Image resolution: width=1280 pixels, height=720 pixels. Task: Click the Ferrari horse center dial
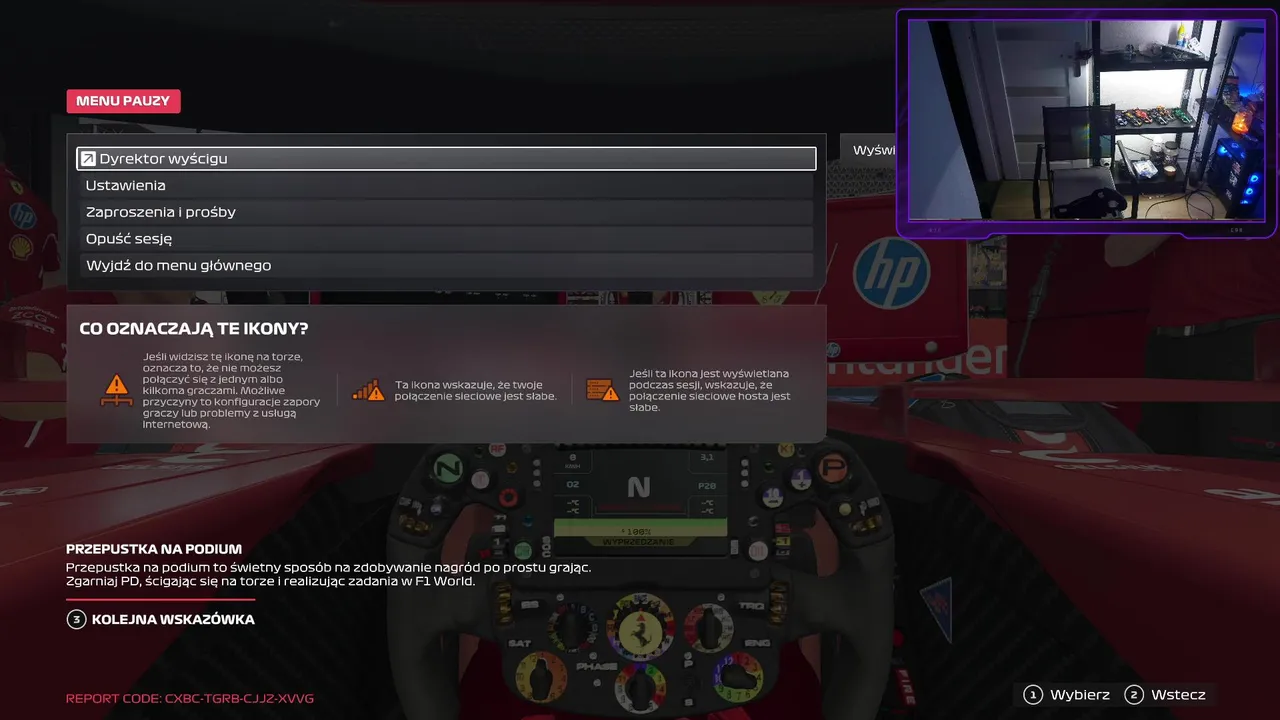point(640,628)
